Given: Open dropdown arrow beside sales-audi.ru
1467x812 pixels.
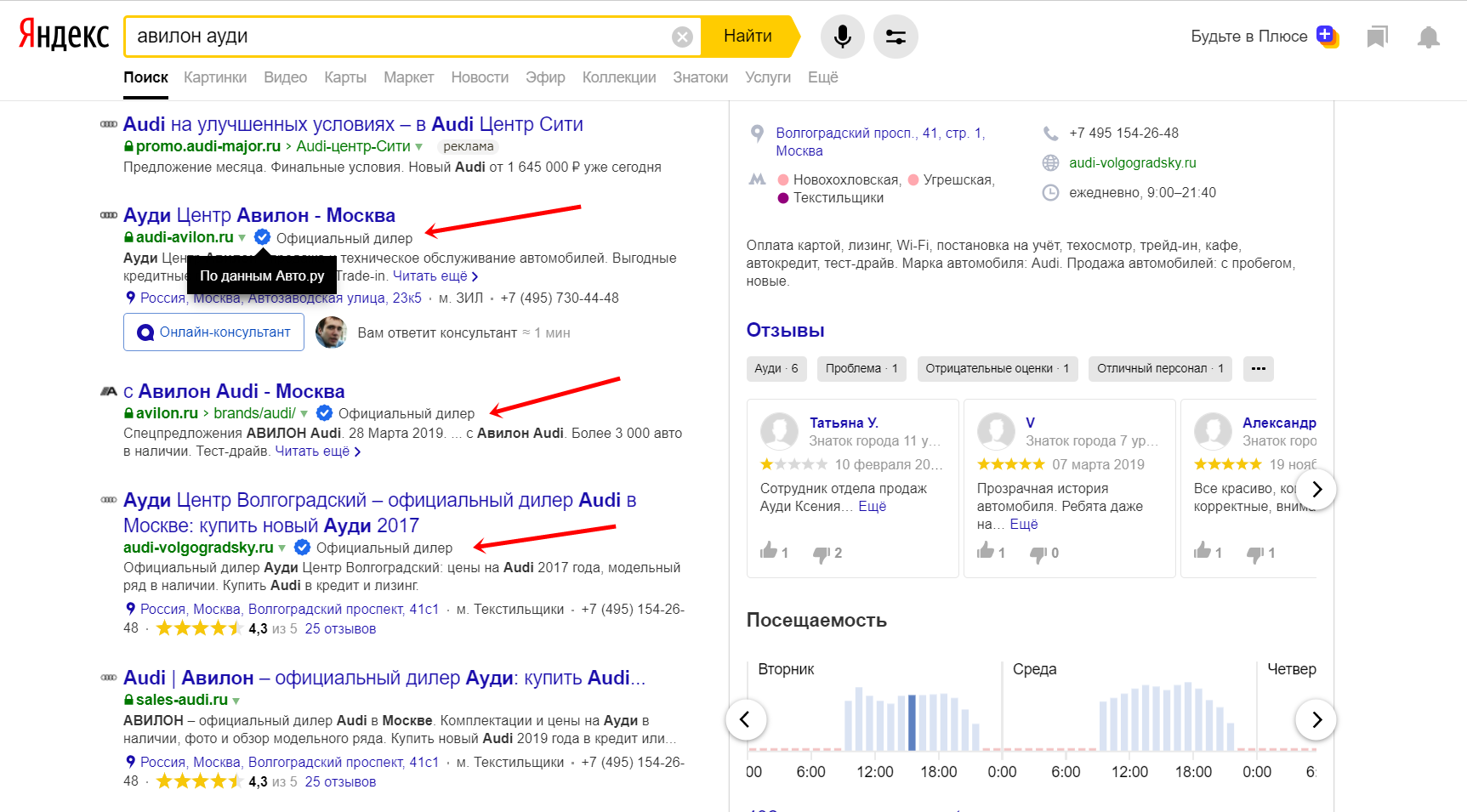Looking at the screenshot, I should pyautogui.click(x=236, y=701).
